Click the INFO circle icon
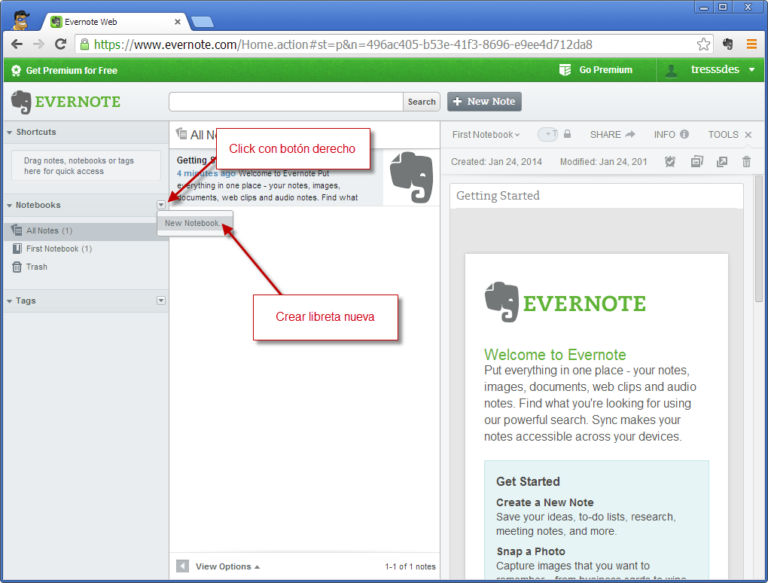The width and height of the screenshot is (768, 583). 684,134
